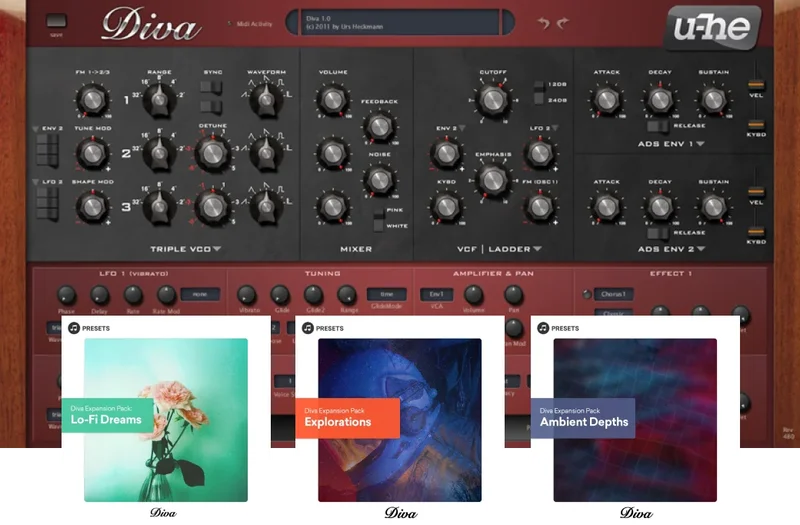The width and height of the screenshot is (800, 525).
Task: Click the filter KYBD knob
Action: pos(446,207)
